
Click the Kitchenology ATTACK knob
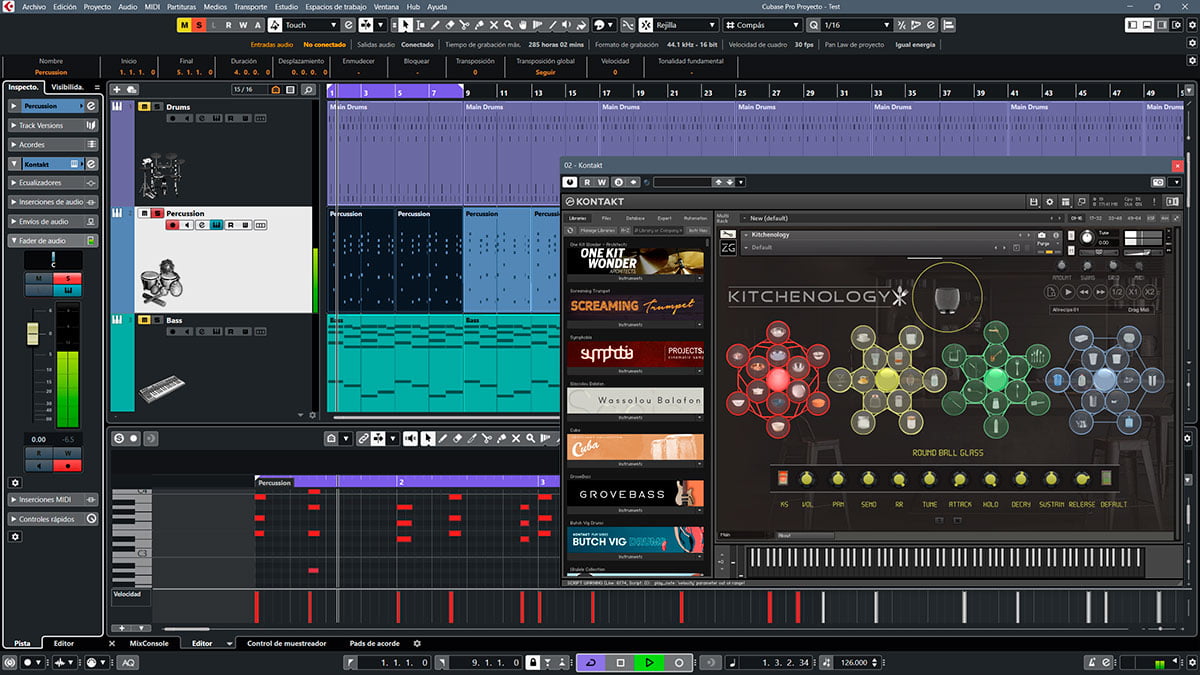[960, 480]
